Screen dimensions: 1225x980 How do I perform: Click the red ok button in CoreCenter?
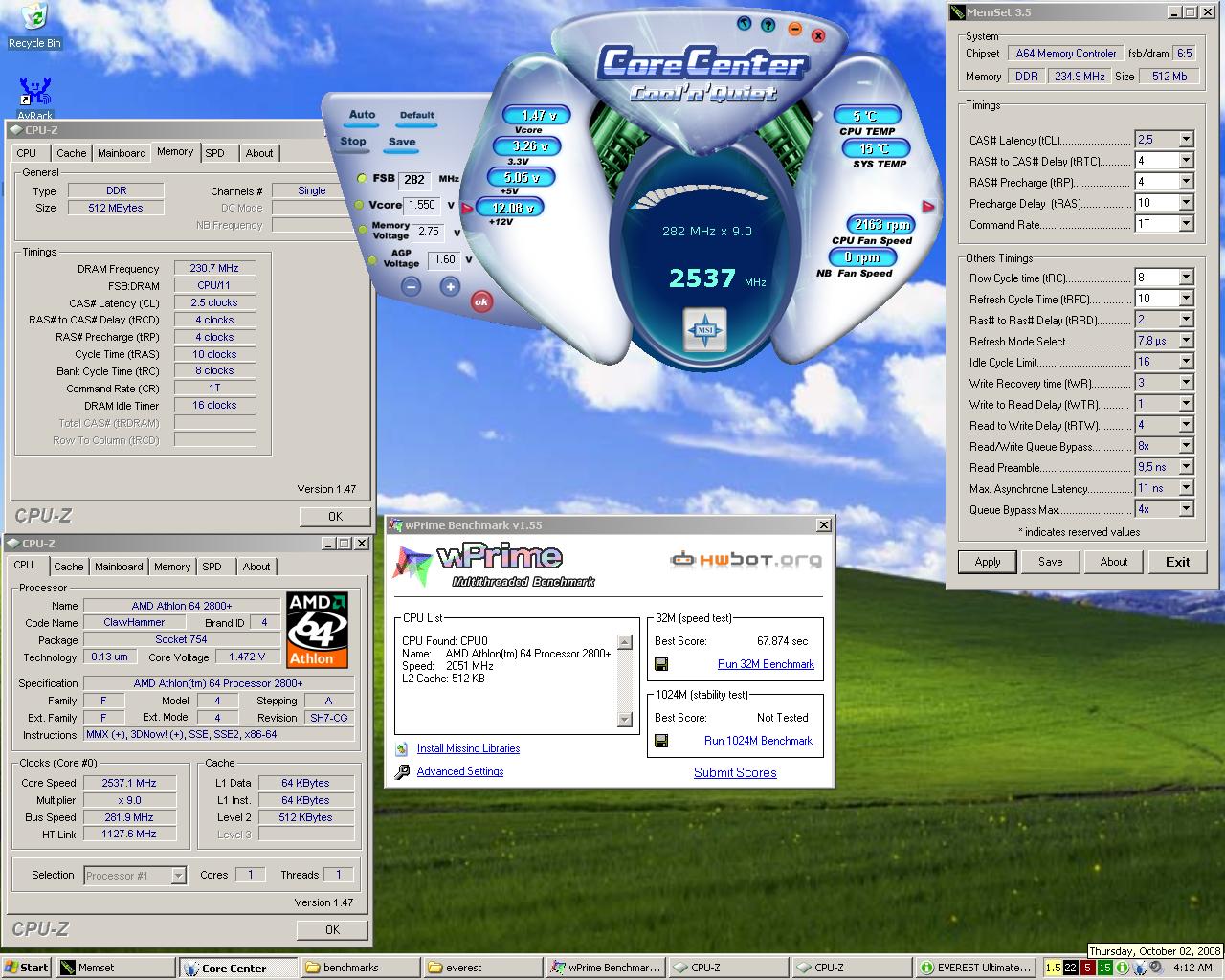click(x=481, y=301)
